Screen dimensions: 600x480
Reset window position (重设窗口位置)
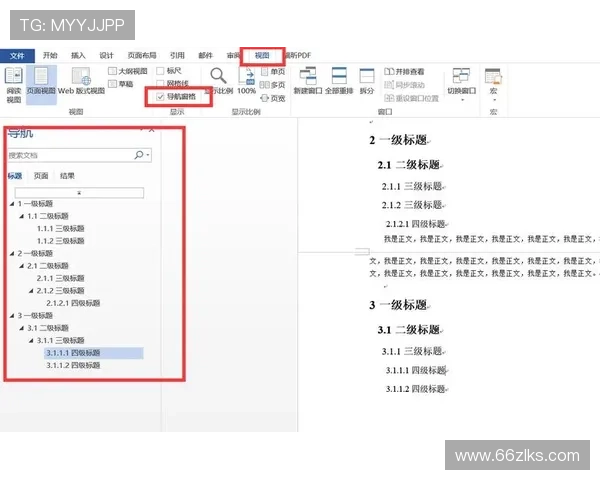411,98
